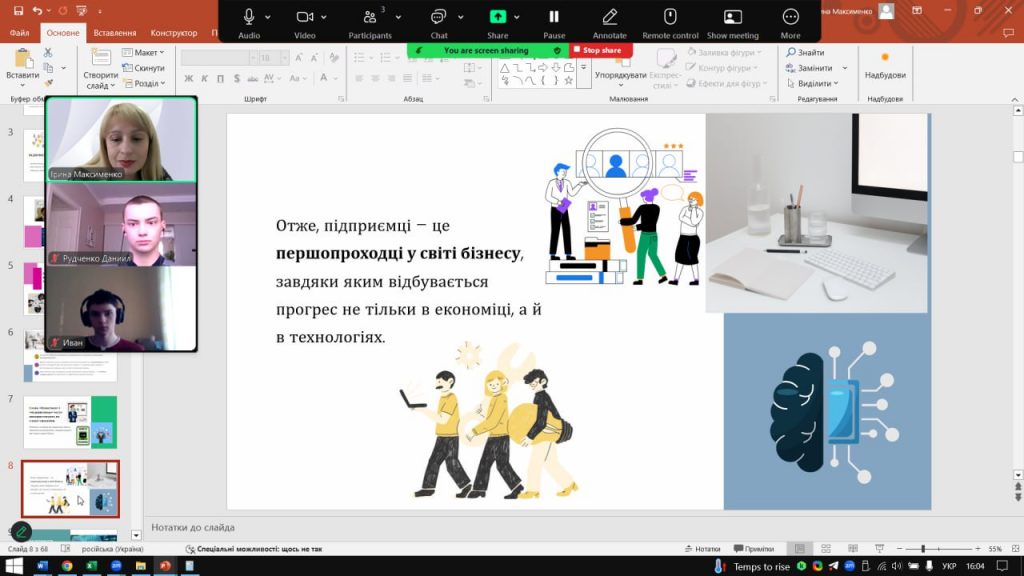Open Excel from the Windows taskbar
This screenshot has width=1024, height=576.
coord(91,566)
